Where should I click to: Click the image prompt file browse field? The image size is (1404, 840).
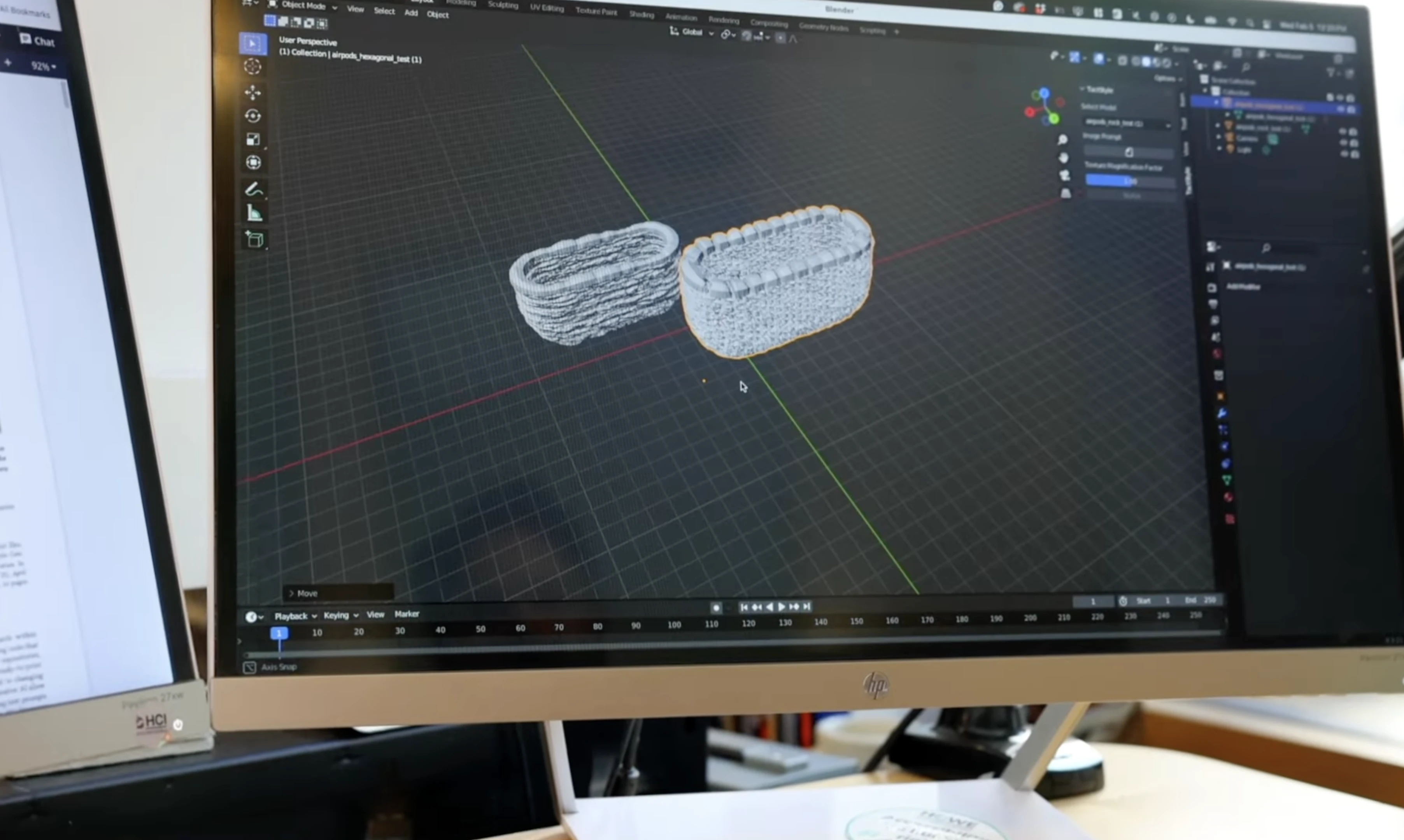coord(1129,152)
